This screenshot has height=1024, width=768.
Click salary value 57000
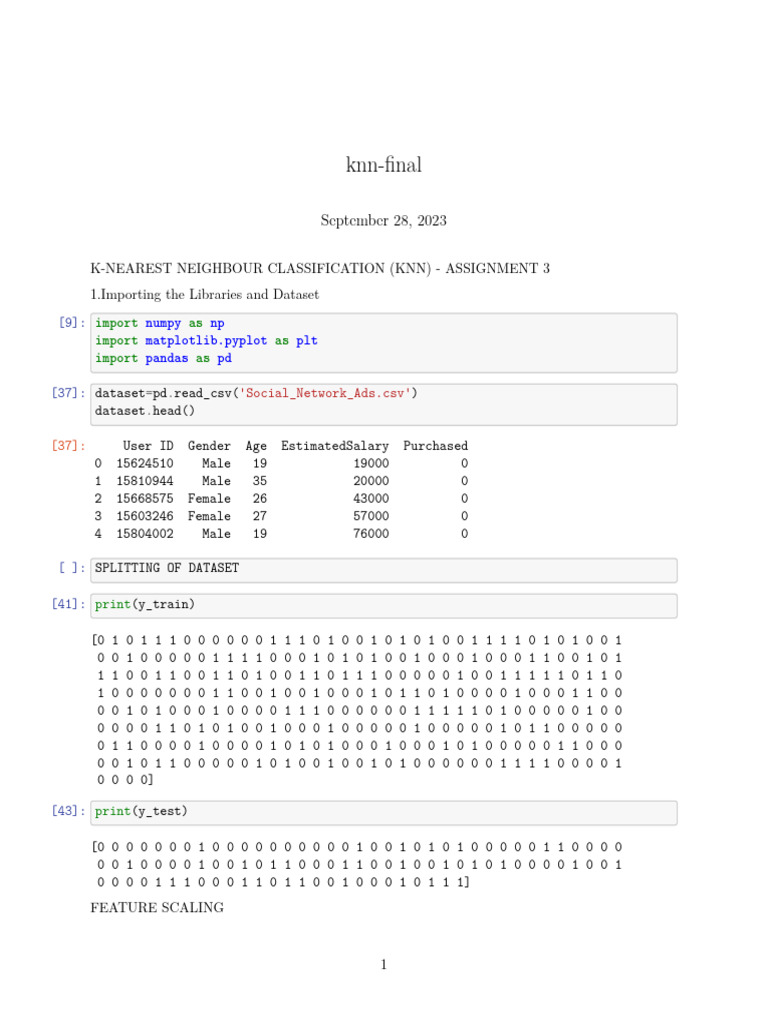pos(371,517)
